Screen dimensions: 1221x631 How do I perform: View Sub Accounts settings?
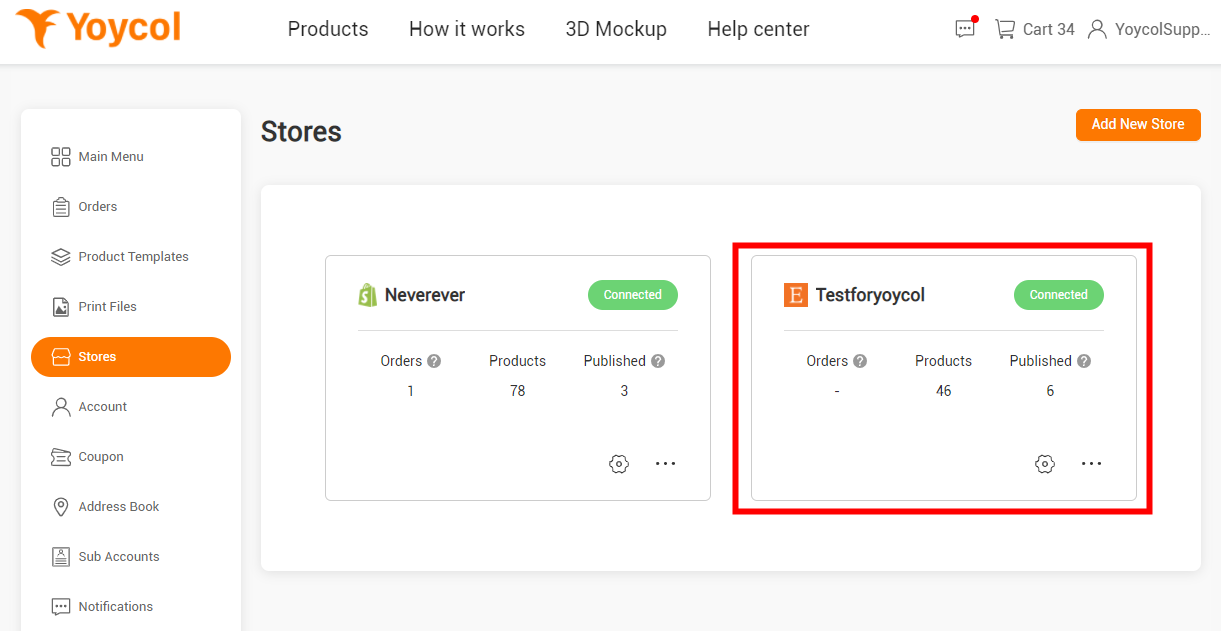(x=118, y=556)
